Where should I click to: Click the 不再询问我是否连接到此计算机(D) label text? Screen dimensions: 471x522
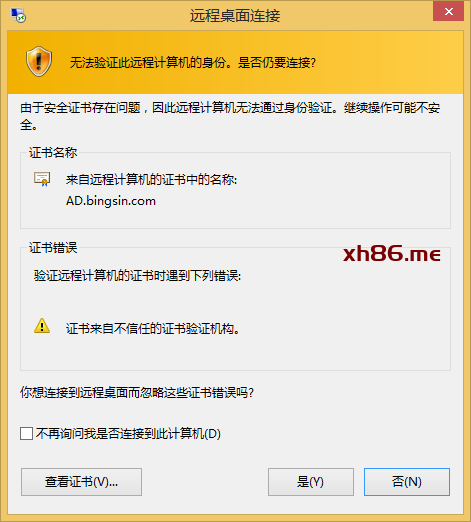point(128,434)
